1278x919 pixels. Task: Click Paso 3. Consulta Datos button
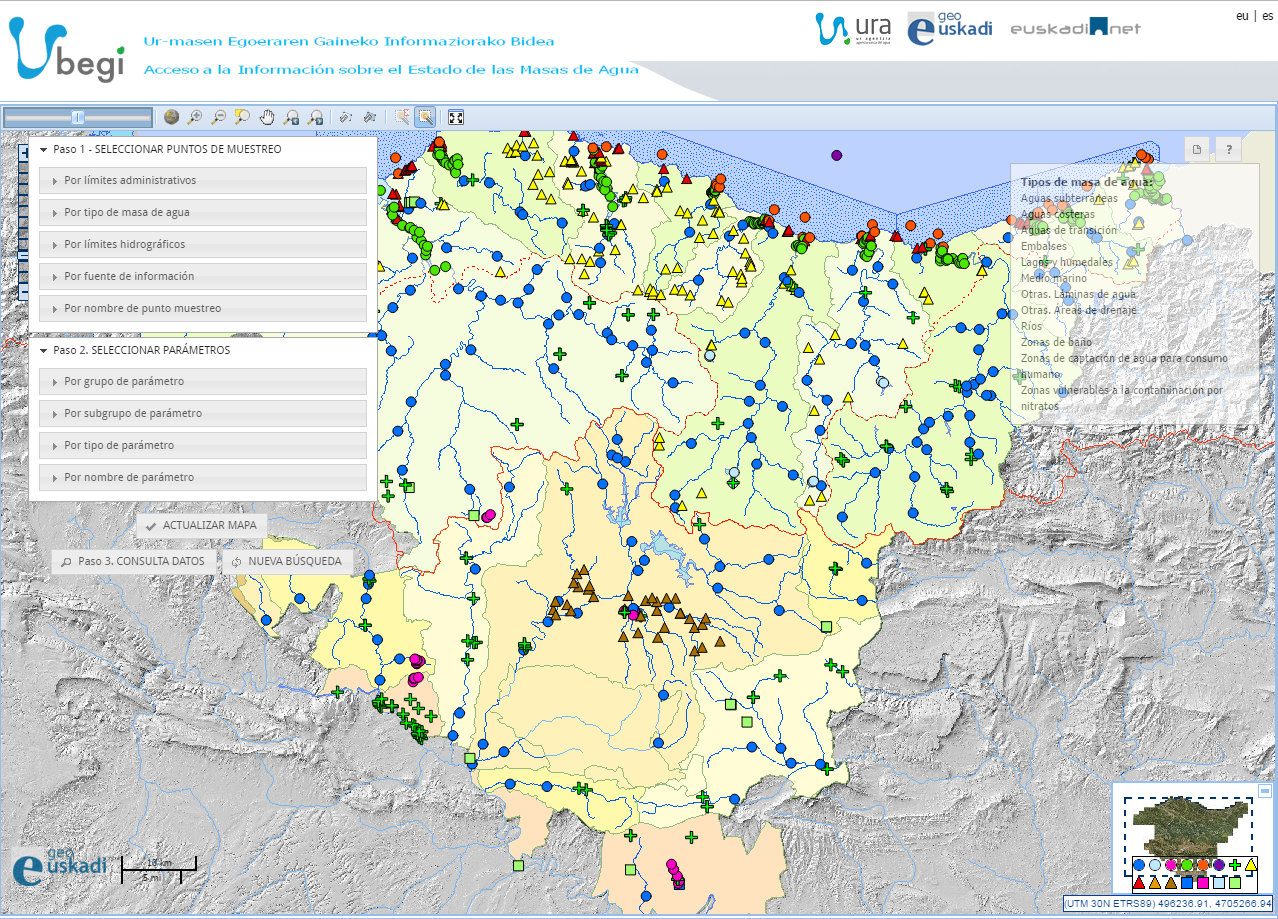click(x=133, y=562)
